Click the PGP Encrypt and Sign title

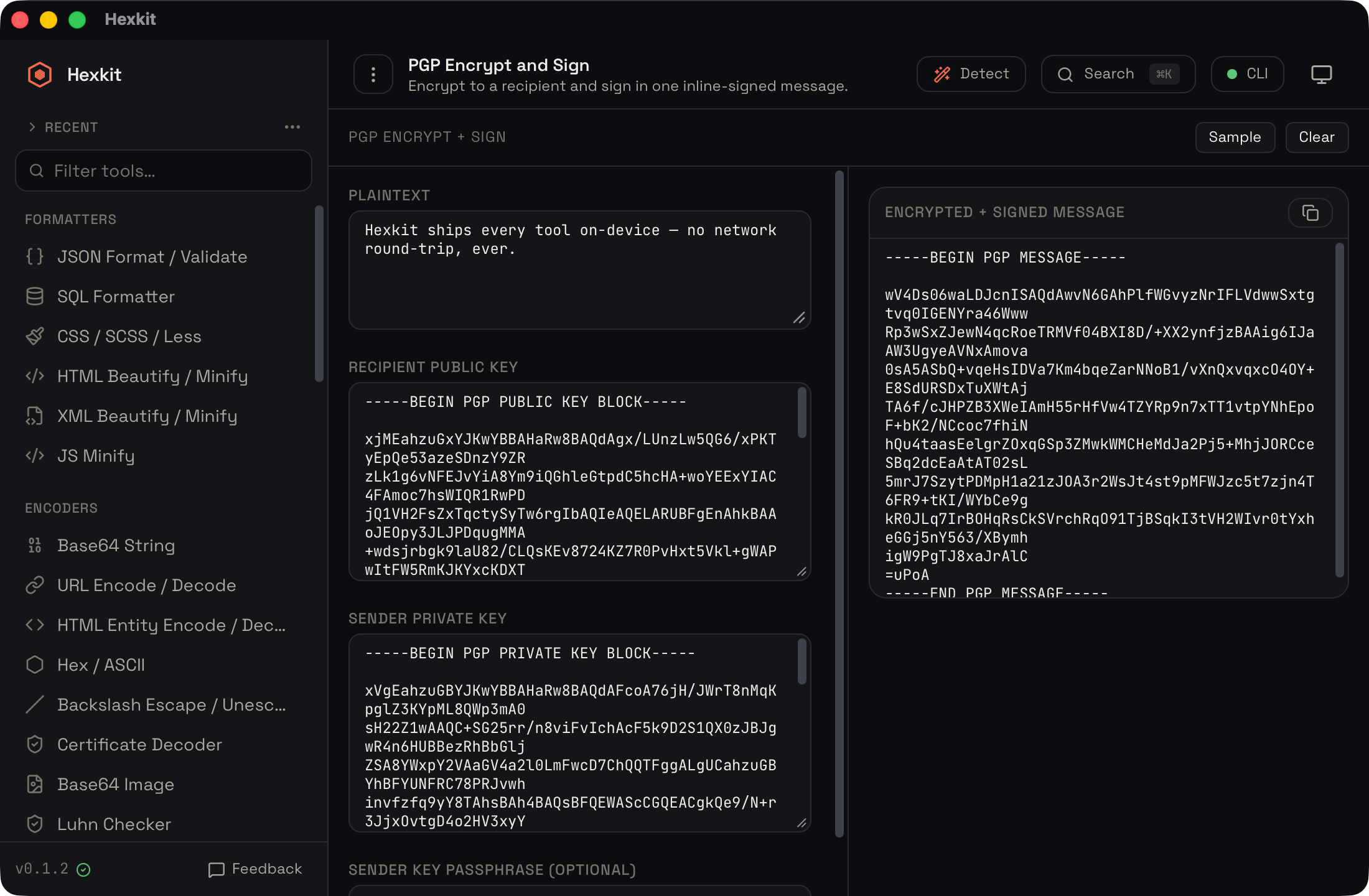(498, 65)
